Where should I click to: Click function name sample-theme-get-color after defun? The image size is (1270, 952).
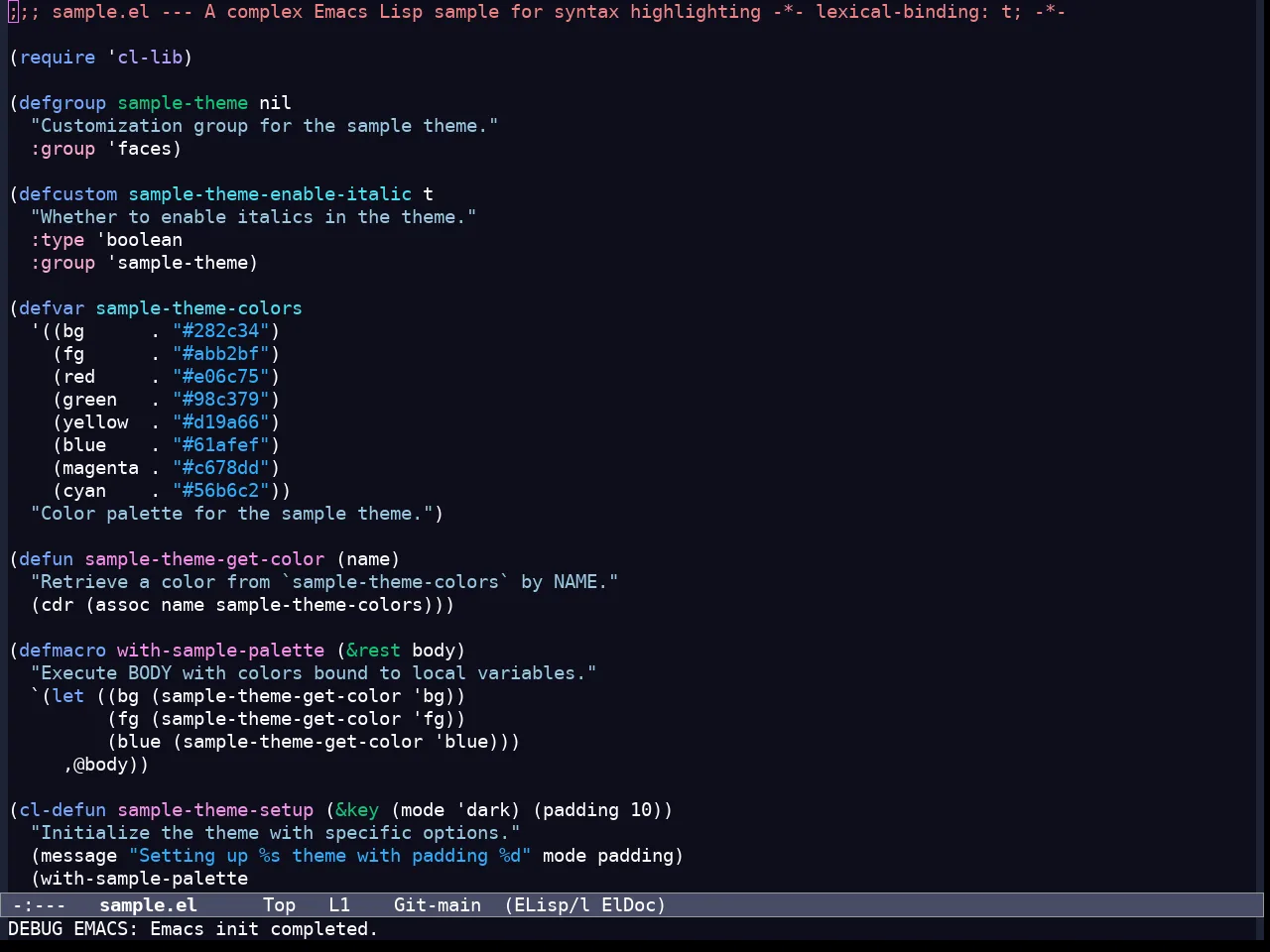pyautogui.click(x=204, y=558)
